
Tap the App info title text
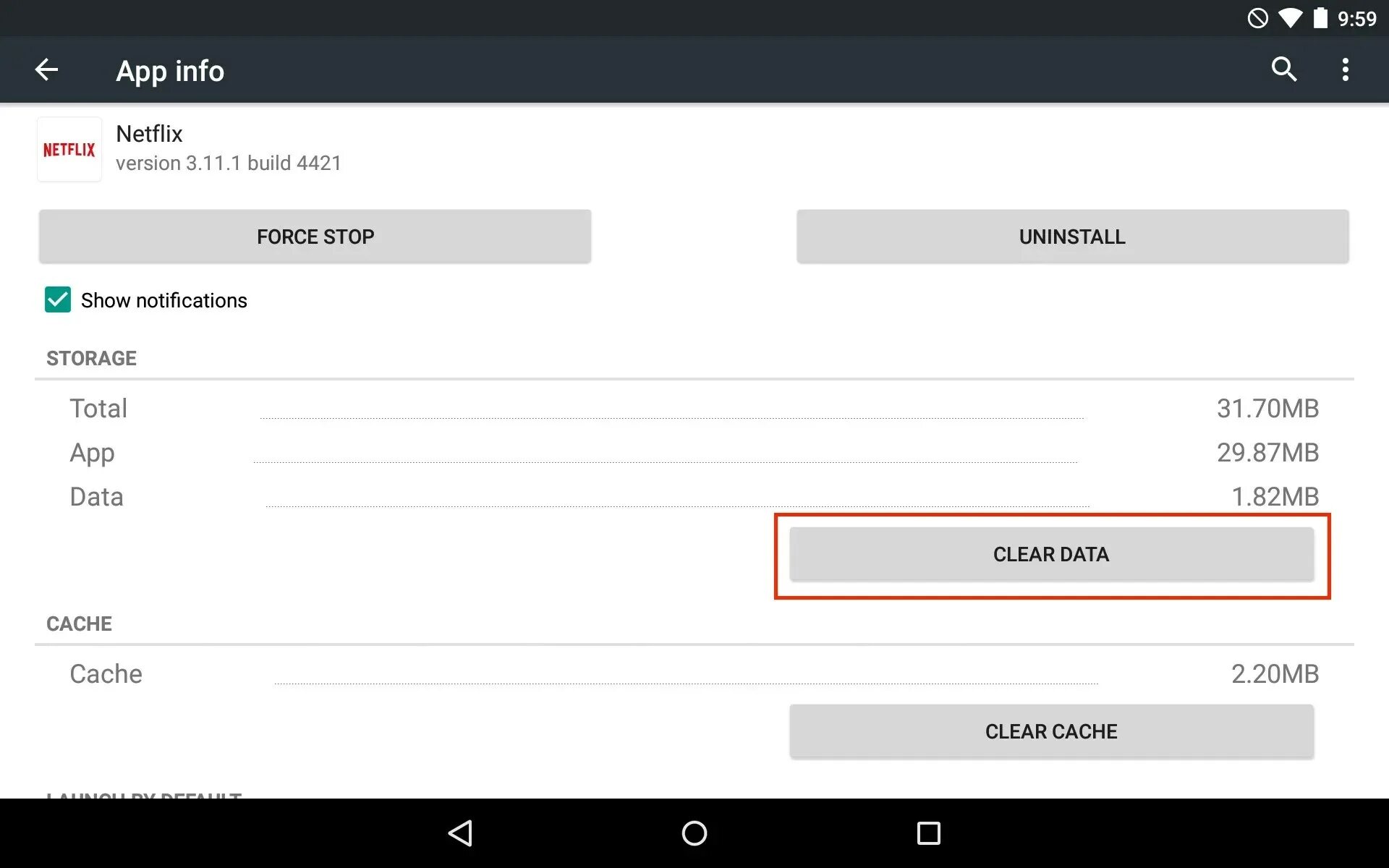pos(170,71)
